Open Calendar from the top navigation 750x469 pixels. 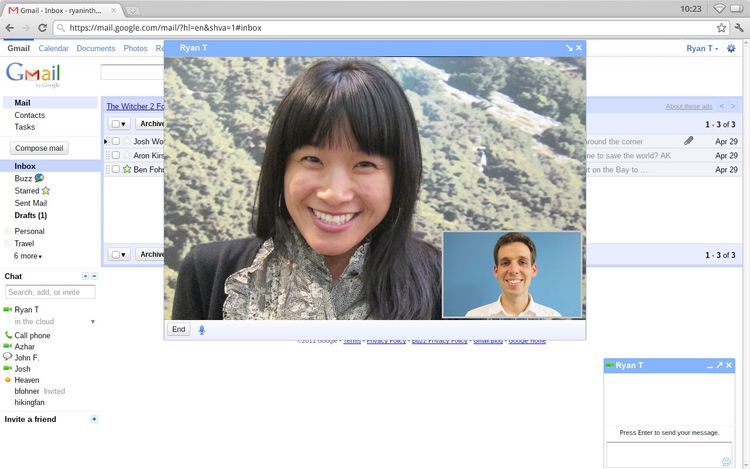pyautogui.click(x=53, y=48)
